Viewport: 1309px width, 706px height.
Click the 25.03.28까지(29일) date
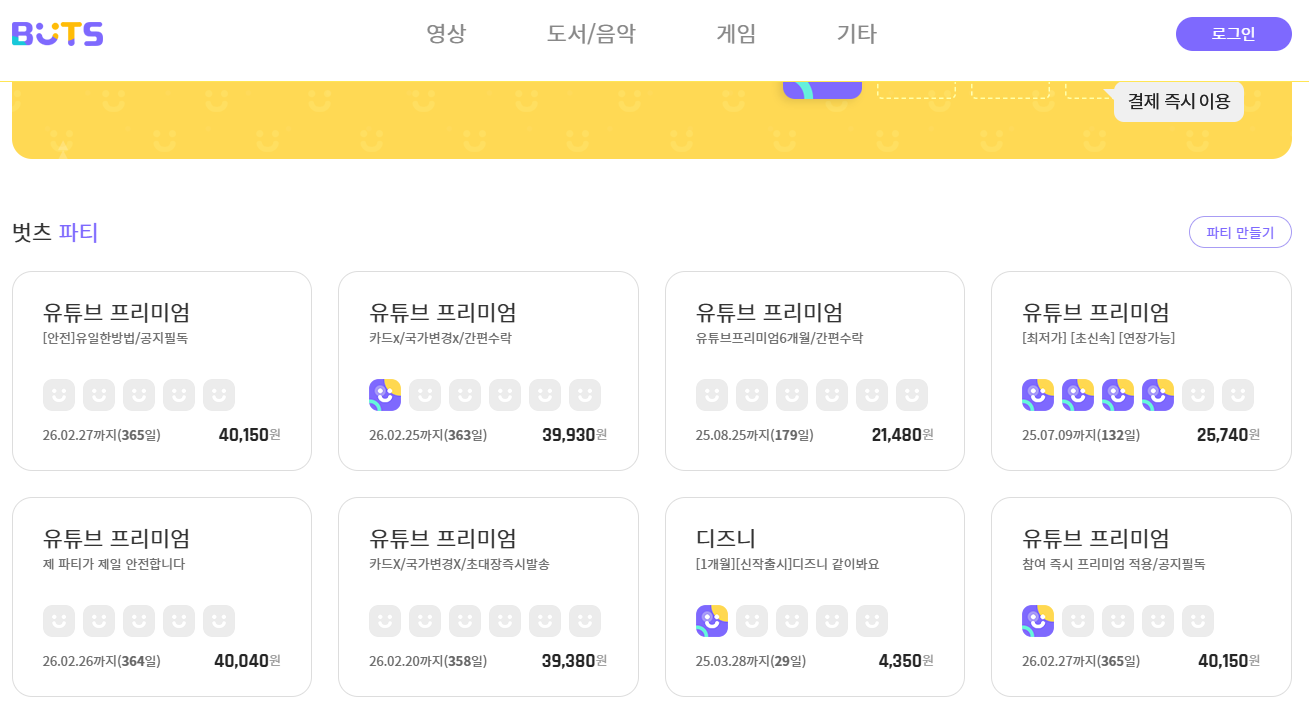(x=751, y=661)
